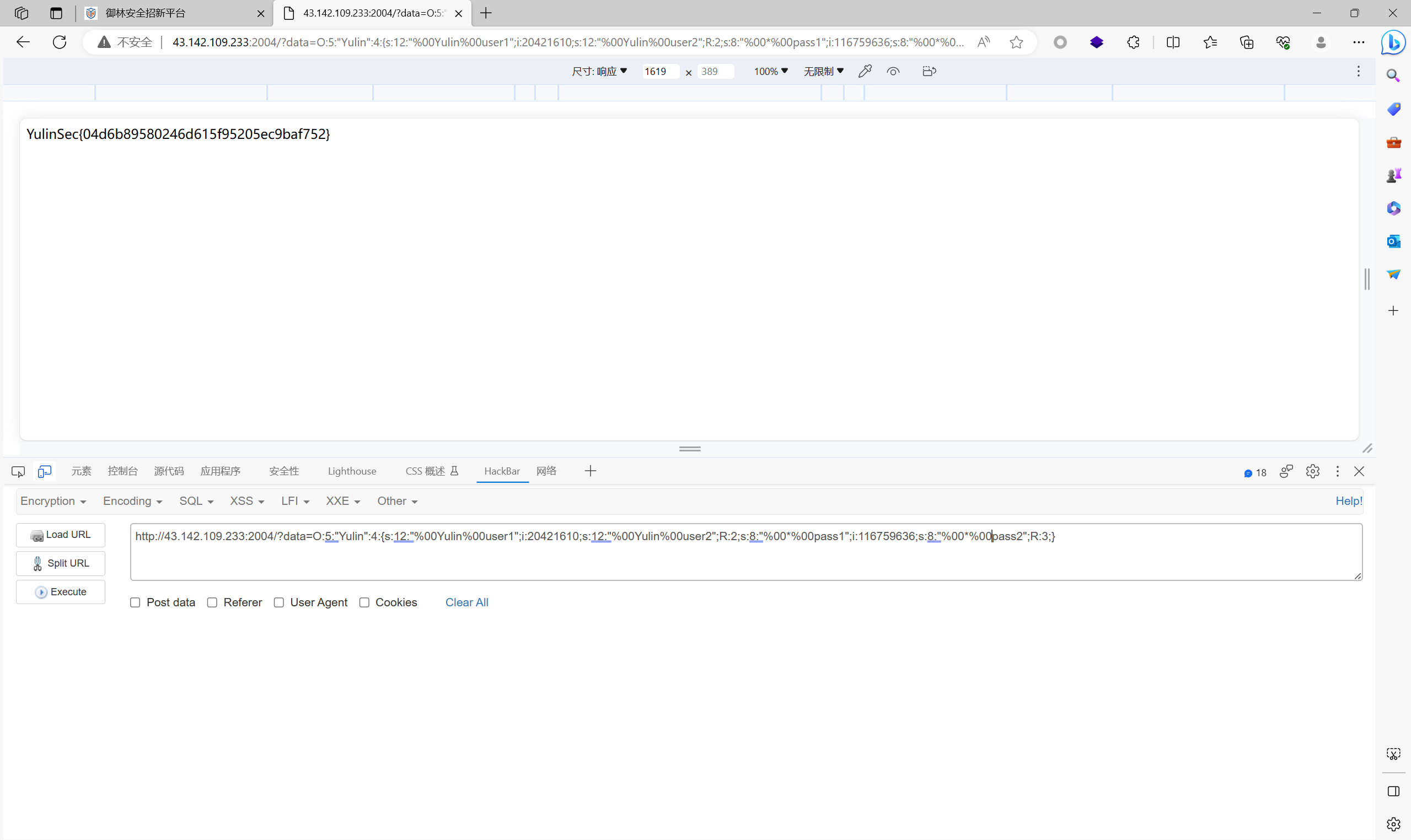Open DevTools settings gear
The height and width of the screenshot is (840, 1411).
coord(1312,471)
